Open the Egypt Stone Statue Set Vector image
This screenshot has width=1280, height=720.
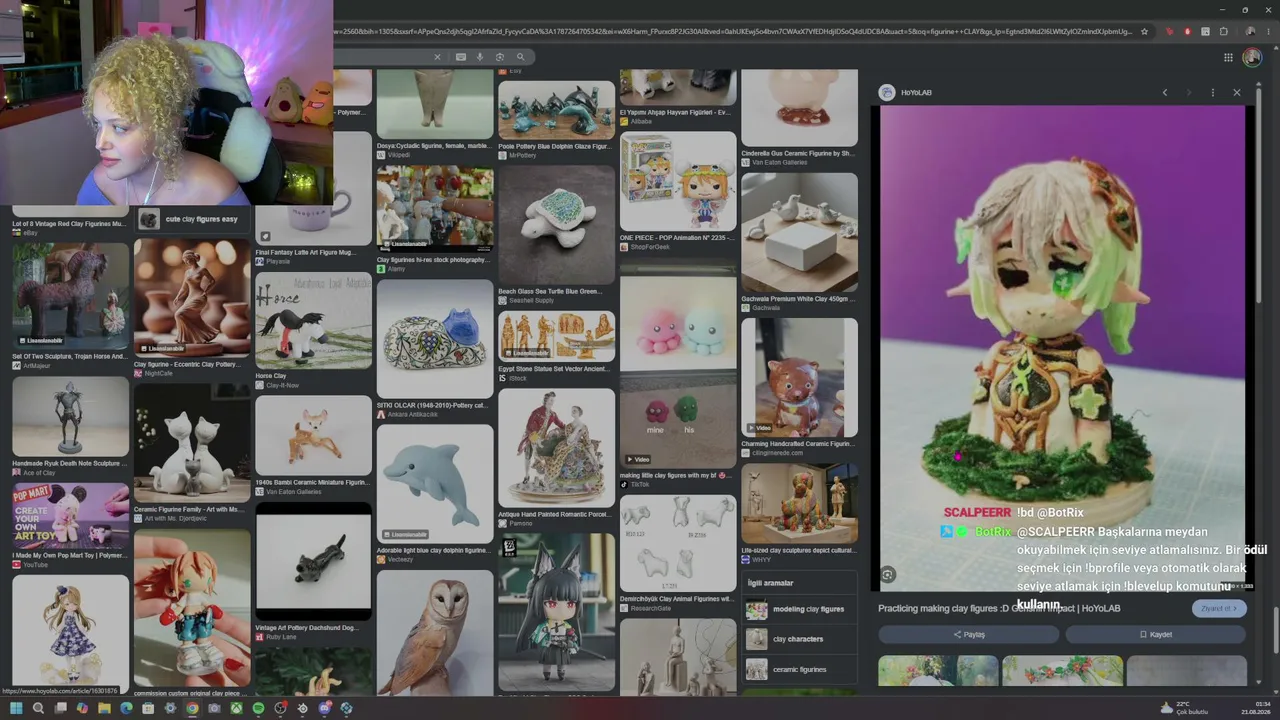point(556,336)
